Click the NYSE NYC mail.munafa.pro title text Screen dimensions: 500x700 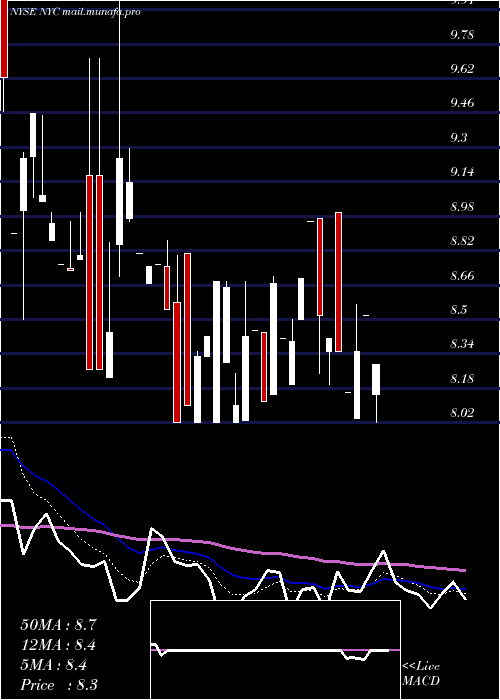click(75, 12)
